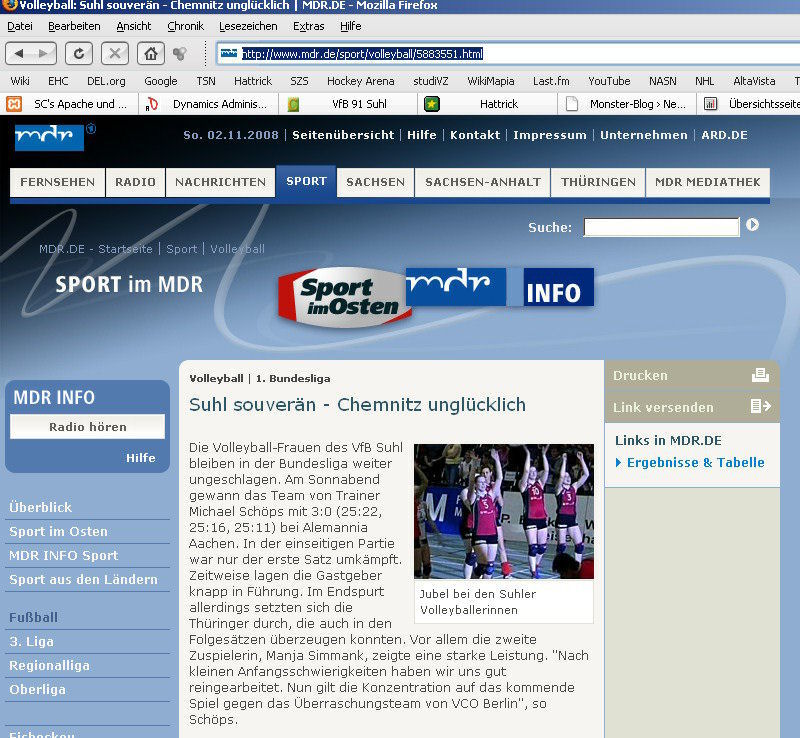Click the Drucken button
Image resolution: width=800 pixels, height=738 pixels.
coord(692,376)
